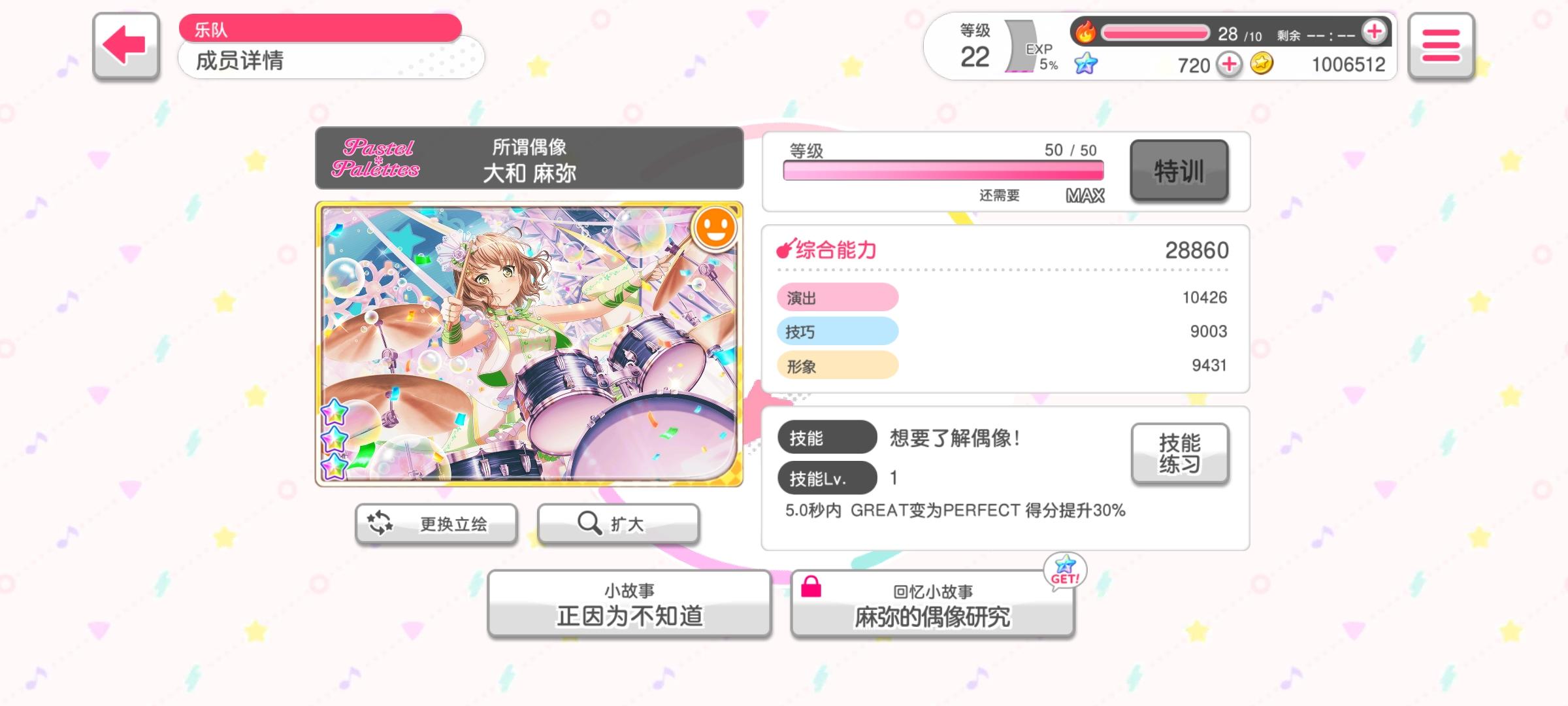Tap the orange smiley attribute badge

715,228
